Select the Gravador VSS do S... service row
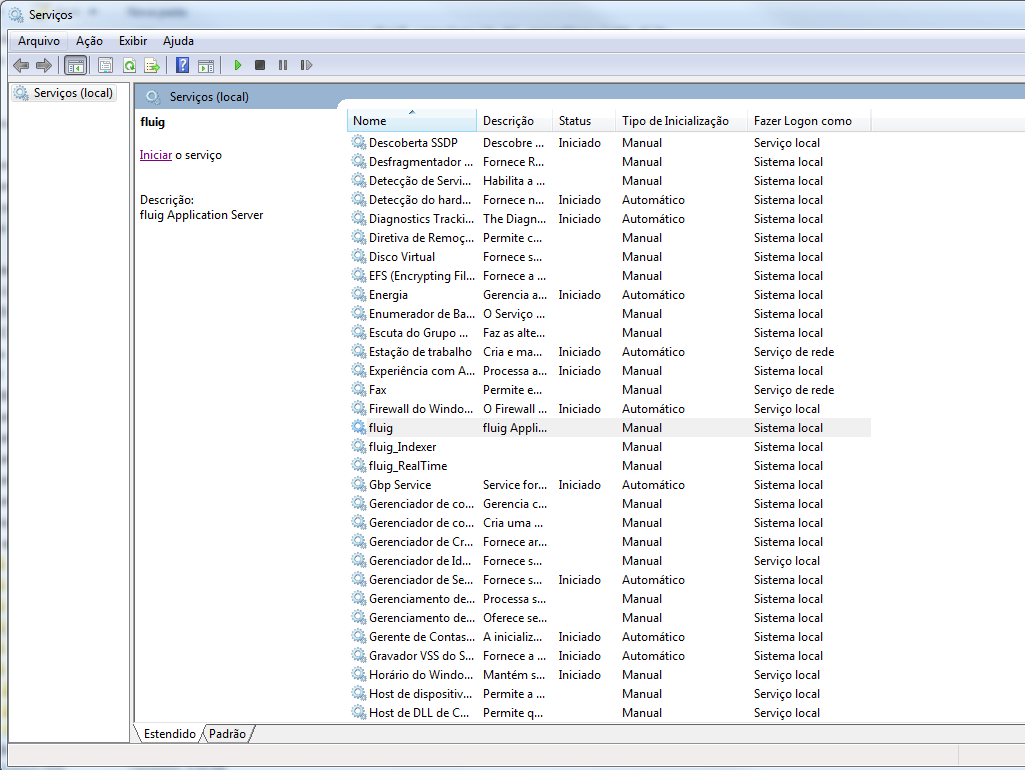Image resolution: width=1025 pixels, height=770 pixels. coord(609,656)
